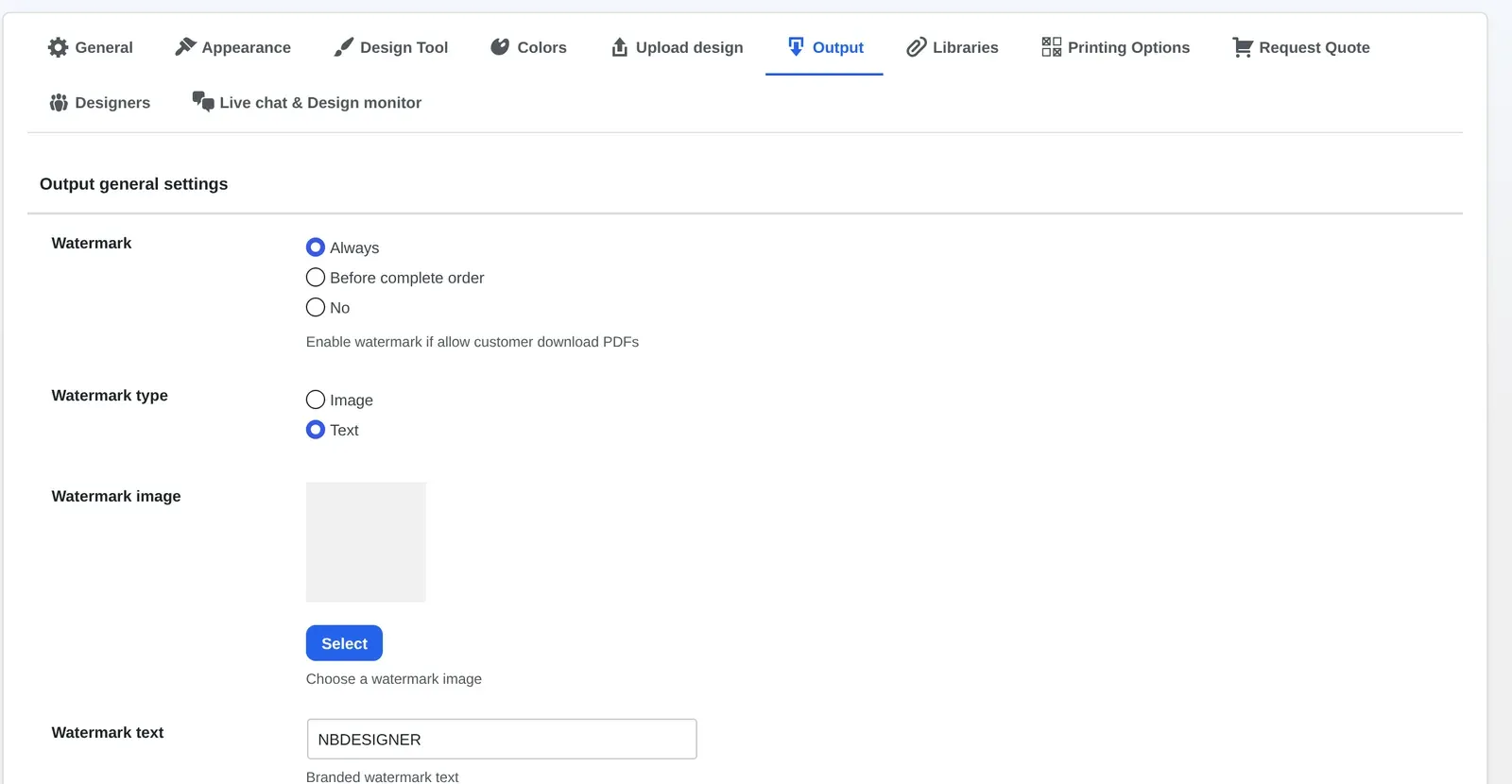
Task: Click the Output download icon
Action: [x=796, y=46]
